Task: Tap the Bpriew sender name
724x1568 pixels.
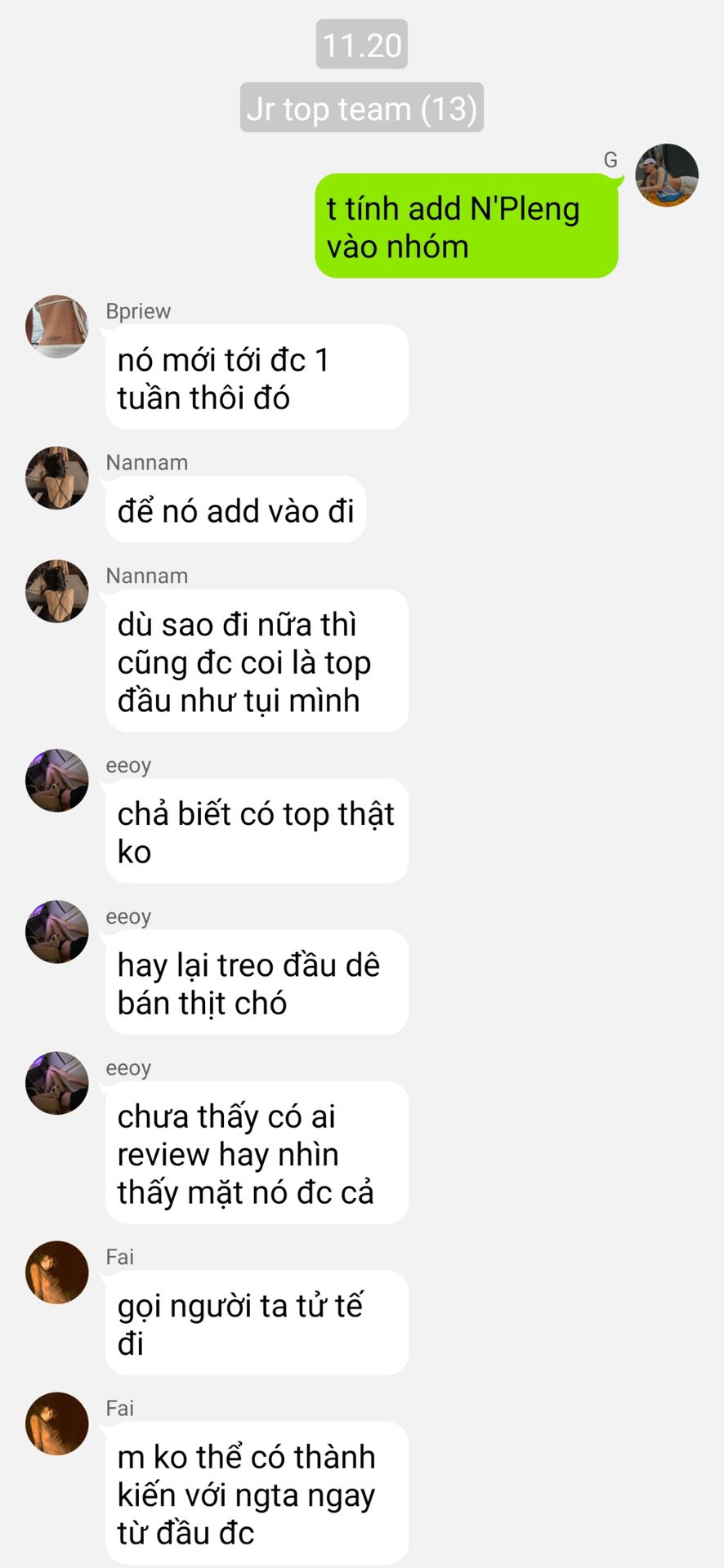Action: [x=138, y=311]
